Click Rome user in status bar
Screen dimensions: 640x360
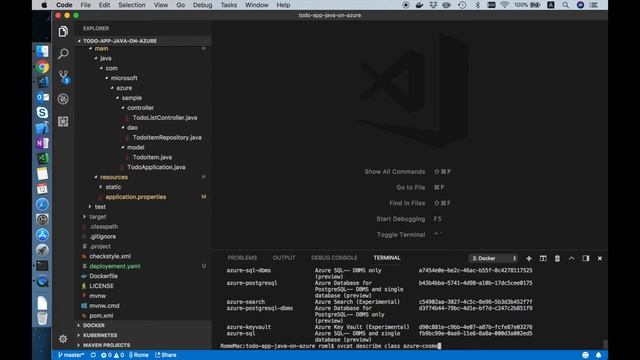pos(139,355)
